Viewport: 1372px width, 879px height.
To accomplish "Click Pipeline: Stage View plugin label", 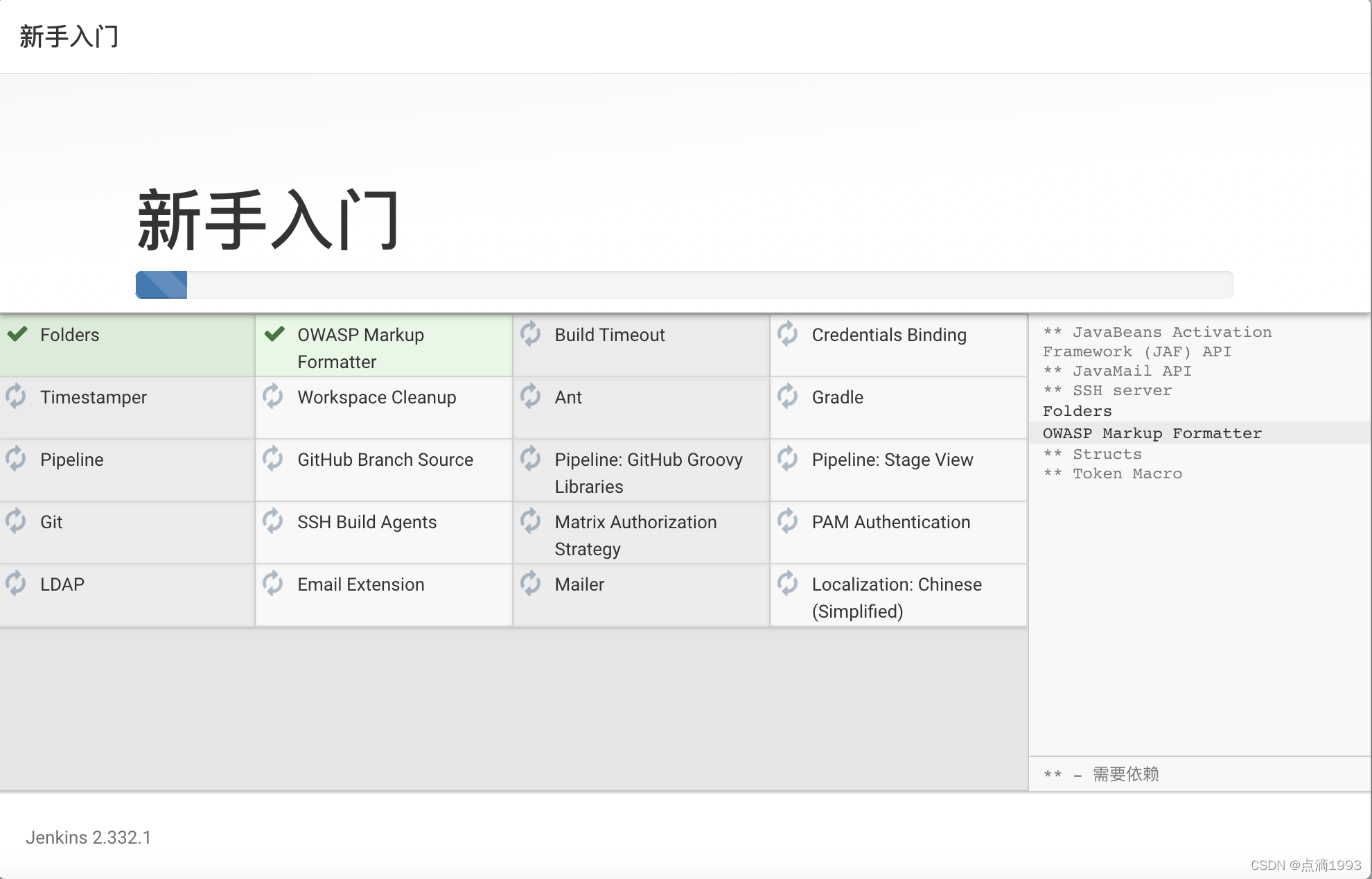I will [892, 460].
